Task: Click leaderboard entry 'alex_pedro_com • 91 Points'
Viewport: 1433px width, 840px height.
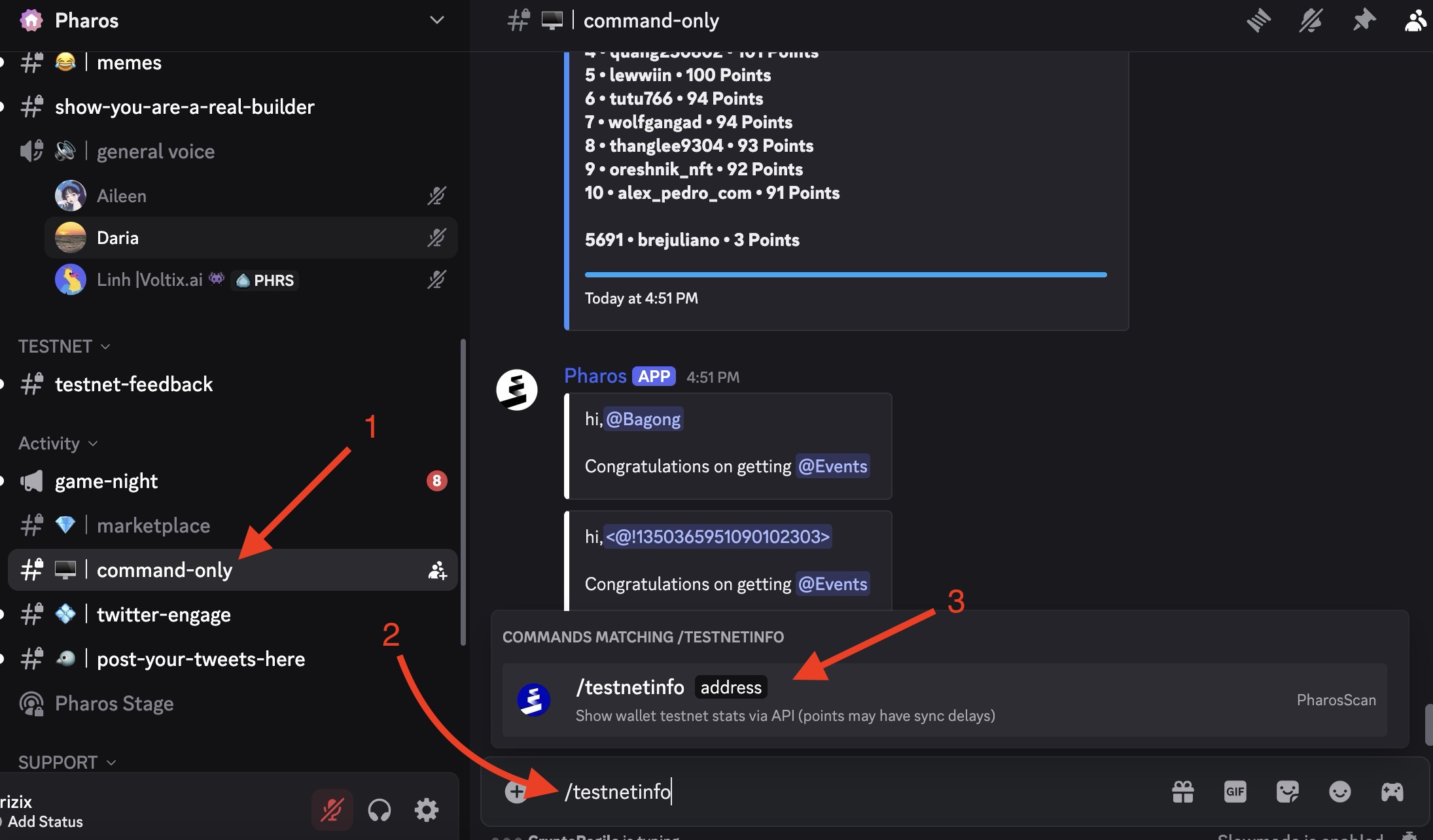Action: [712, 192]
